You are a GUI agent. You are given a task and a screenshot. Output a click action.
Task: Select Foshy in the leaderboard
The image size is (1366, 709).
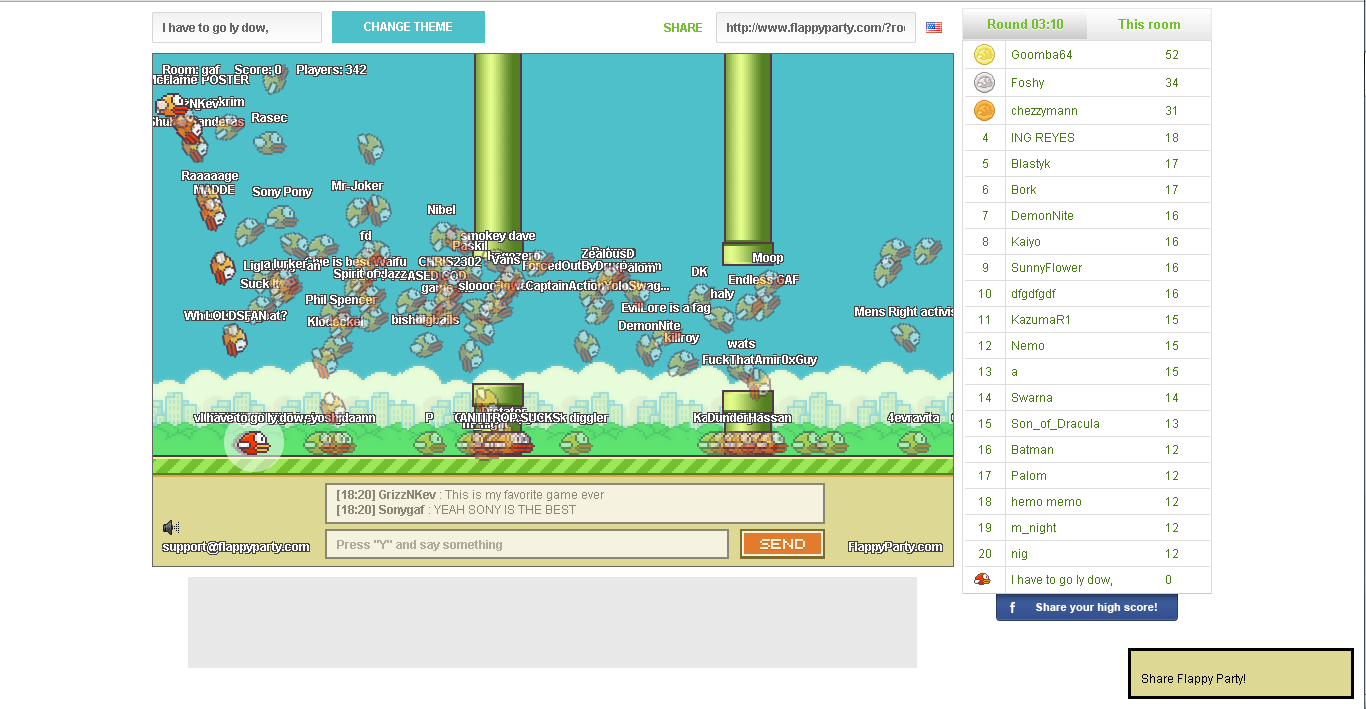coord(1087,83)
